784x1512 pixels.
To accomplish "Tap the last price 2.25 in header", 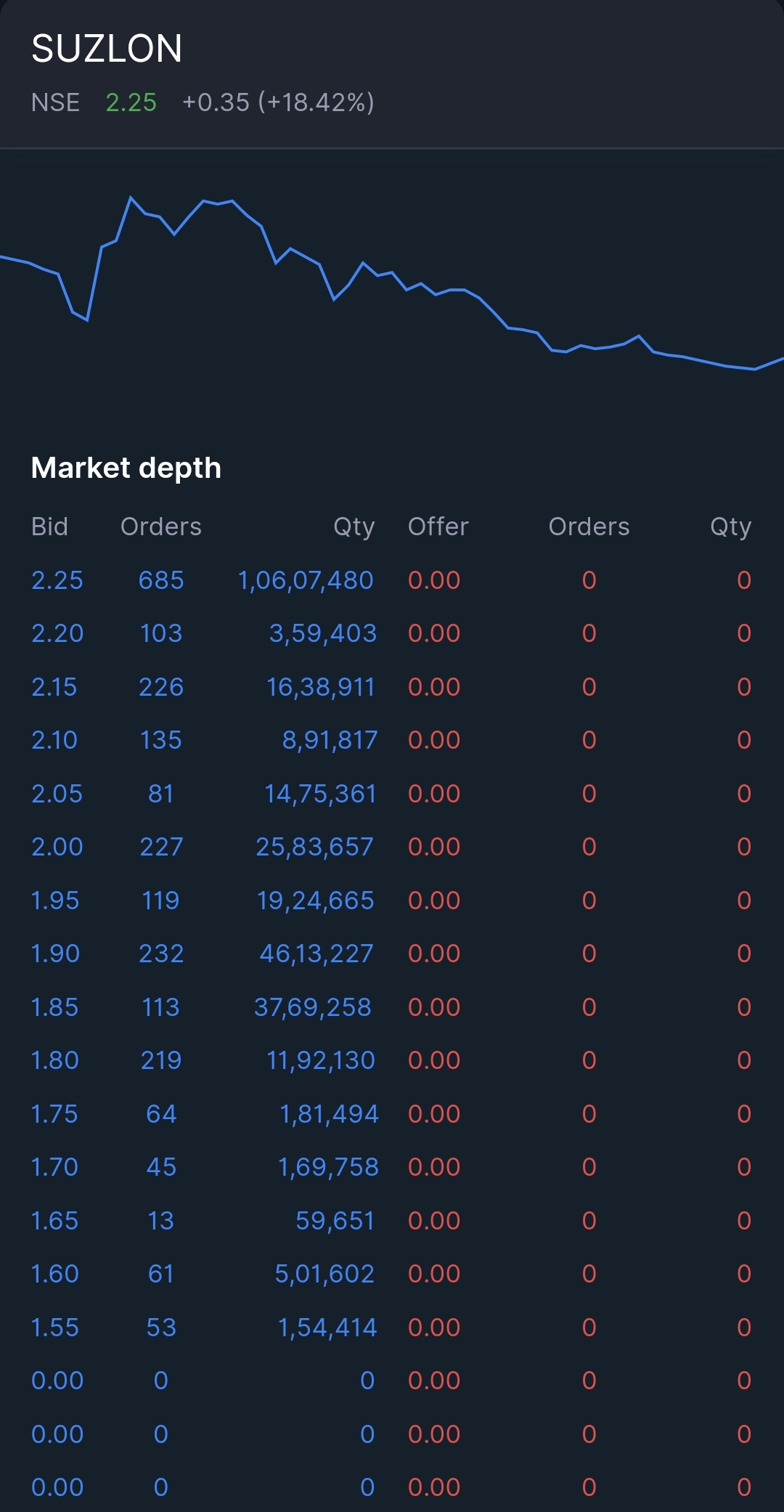I will pyautogui.click(x=131, y=102).
